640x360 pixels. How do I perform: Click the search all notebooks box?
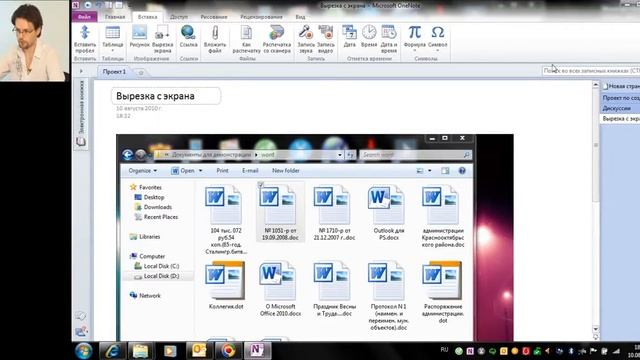(591, 71)
